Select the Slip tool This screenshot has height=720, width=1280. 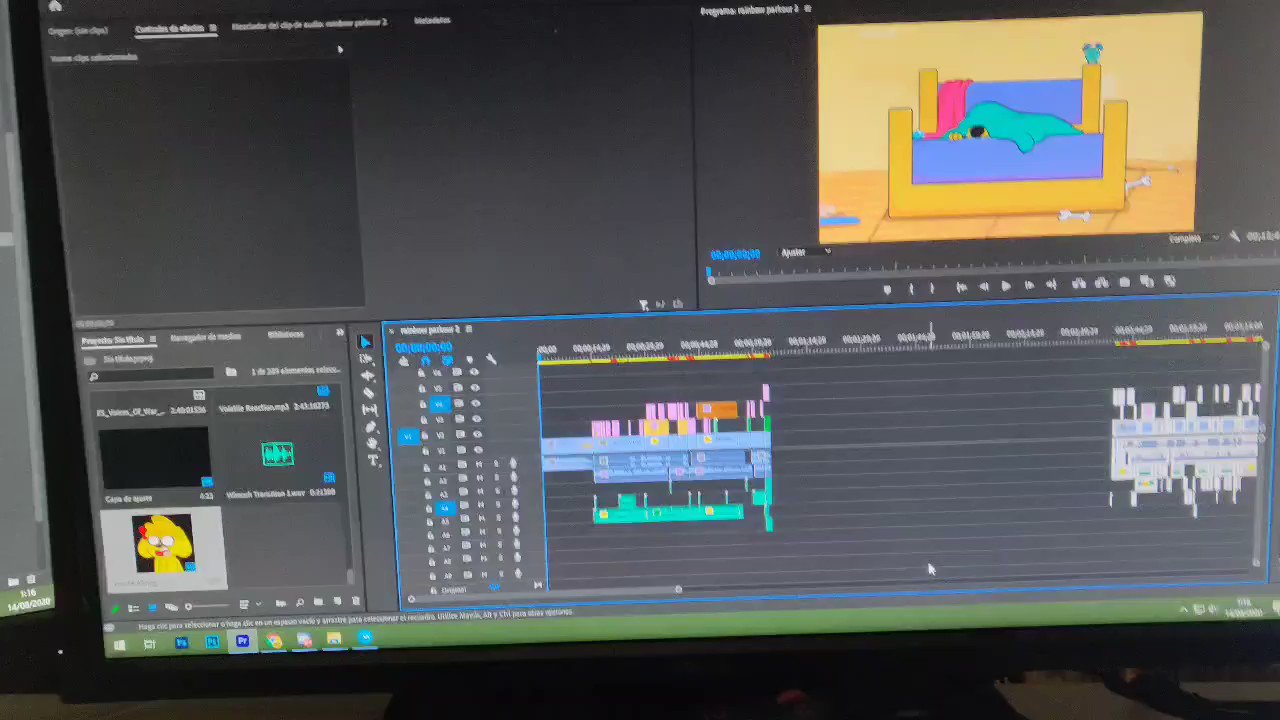(x=370, y=410)
